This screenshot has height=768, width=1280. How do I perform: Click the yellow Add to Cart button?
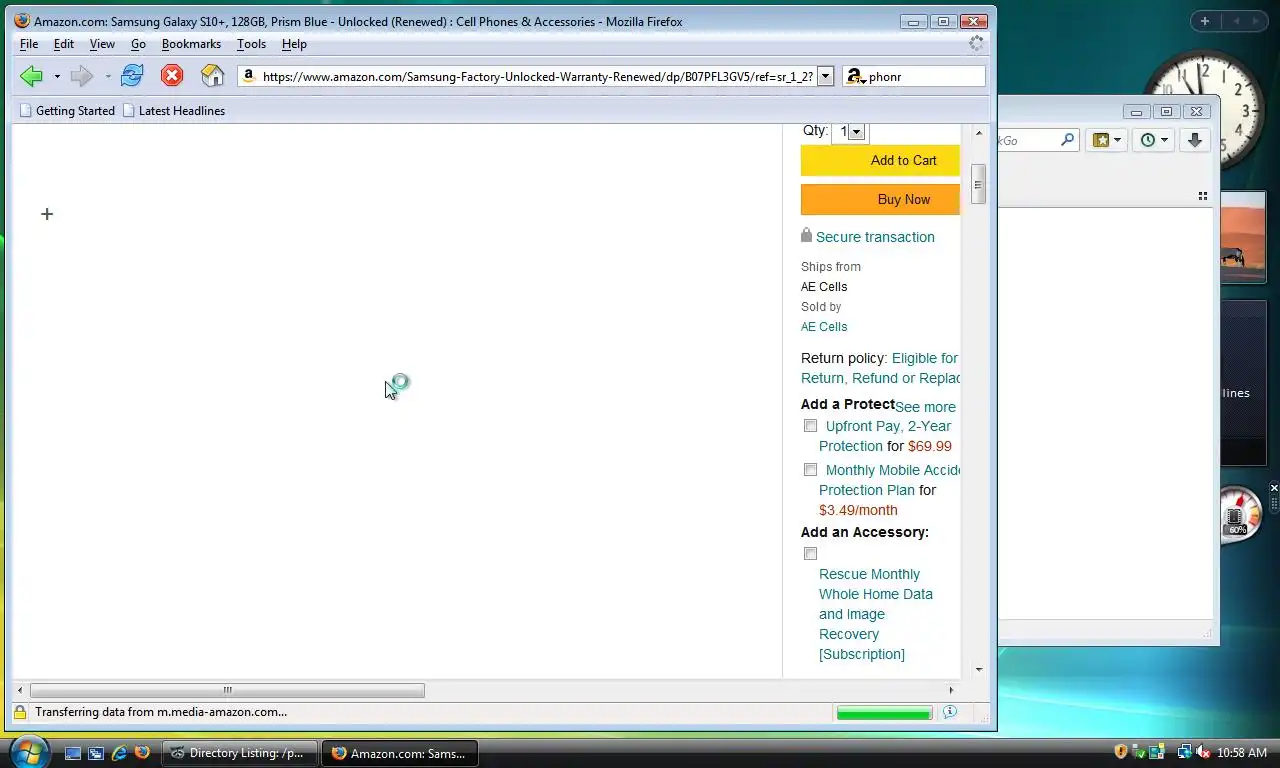click(x=880, y=160)
